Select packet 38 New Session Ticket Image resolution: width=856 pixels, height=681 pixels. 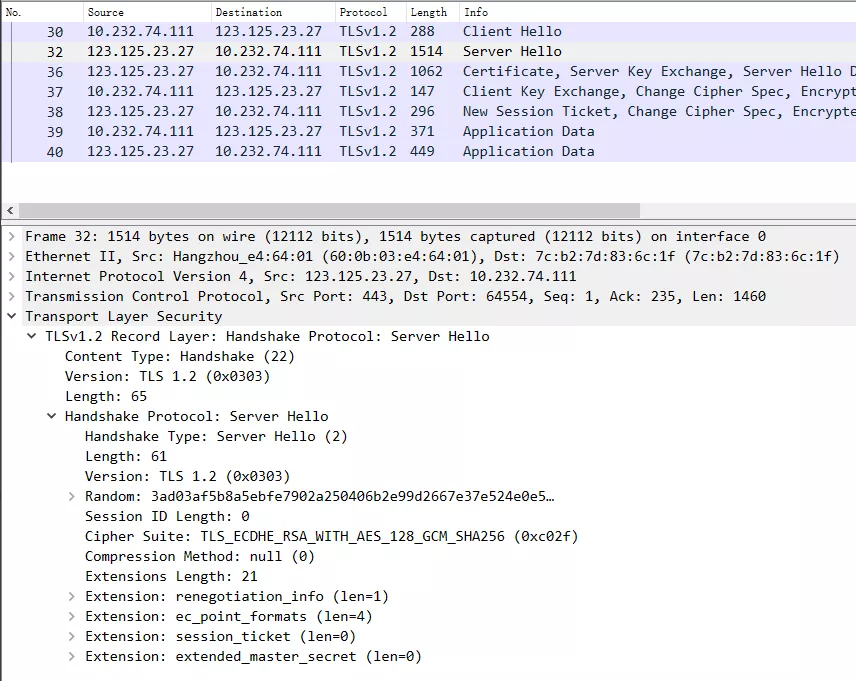429,111
